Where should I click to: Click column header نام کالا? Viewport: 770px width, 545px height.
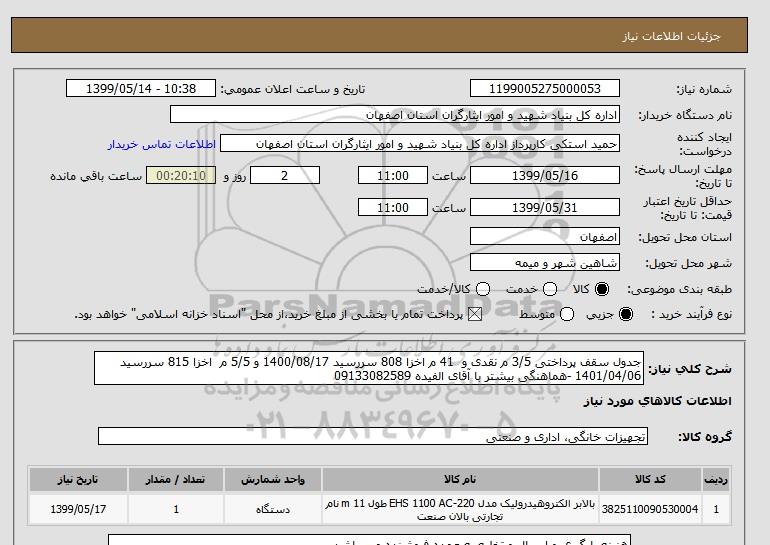tap(460, 480)
